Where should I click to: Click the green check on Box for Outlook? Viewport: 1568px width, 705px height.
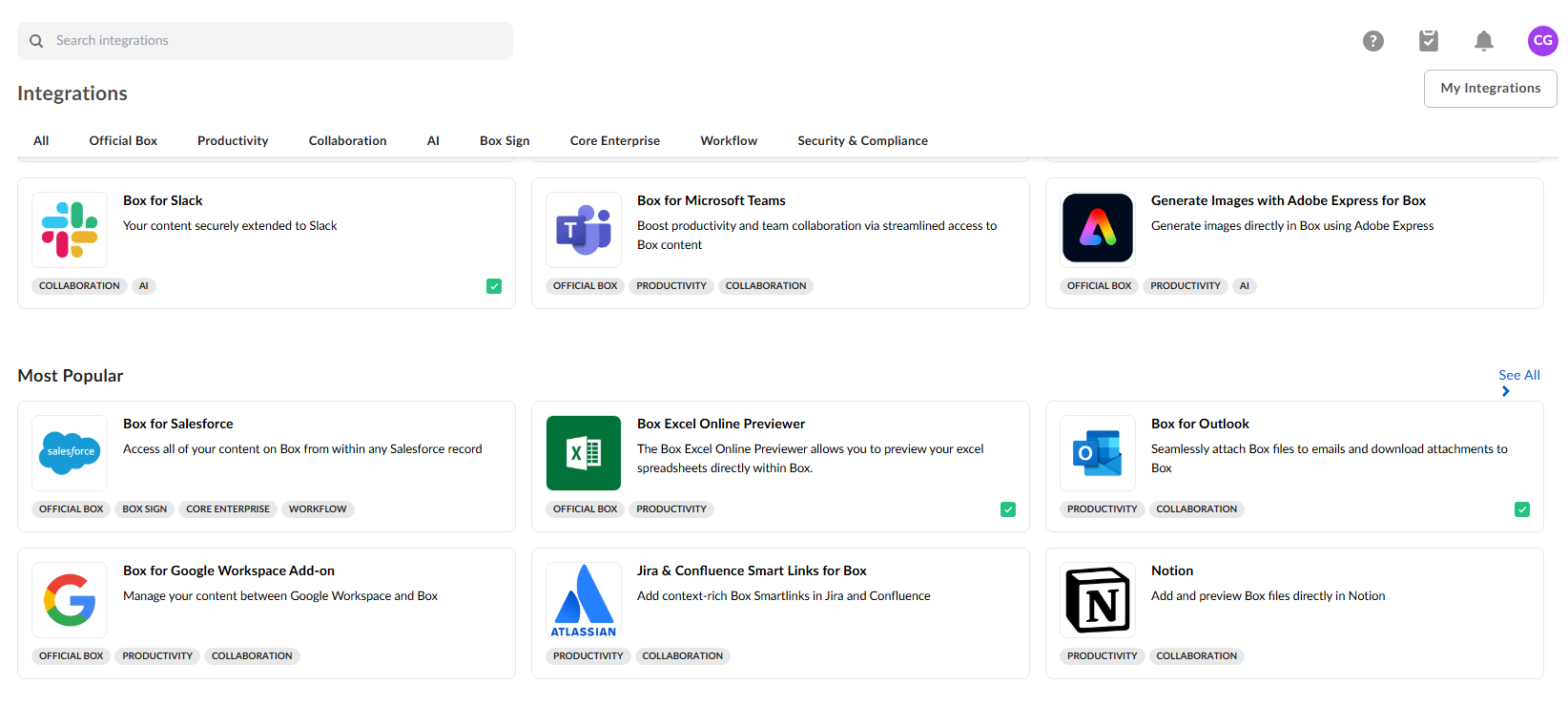click(1522, 509)
